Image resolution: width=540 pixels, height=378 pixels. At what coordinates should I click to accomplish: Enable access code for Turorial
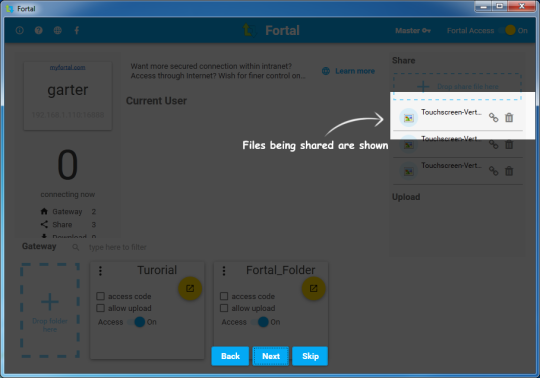(x=101, y=296)
